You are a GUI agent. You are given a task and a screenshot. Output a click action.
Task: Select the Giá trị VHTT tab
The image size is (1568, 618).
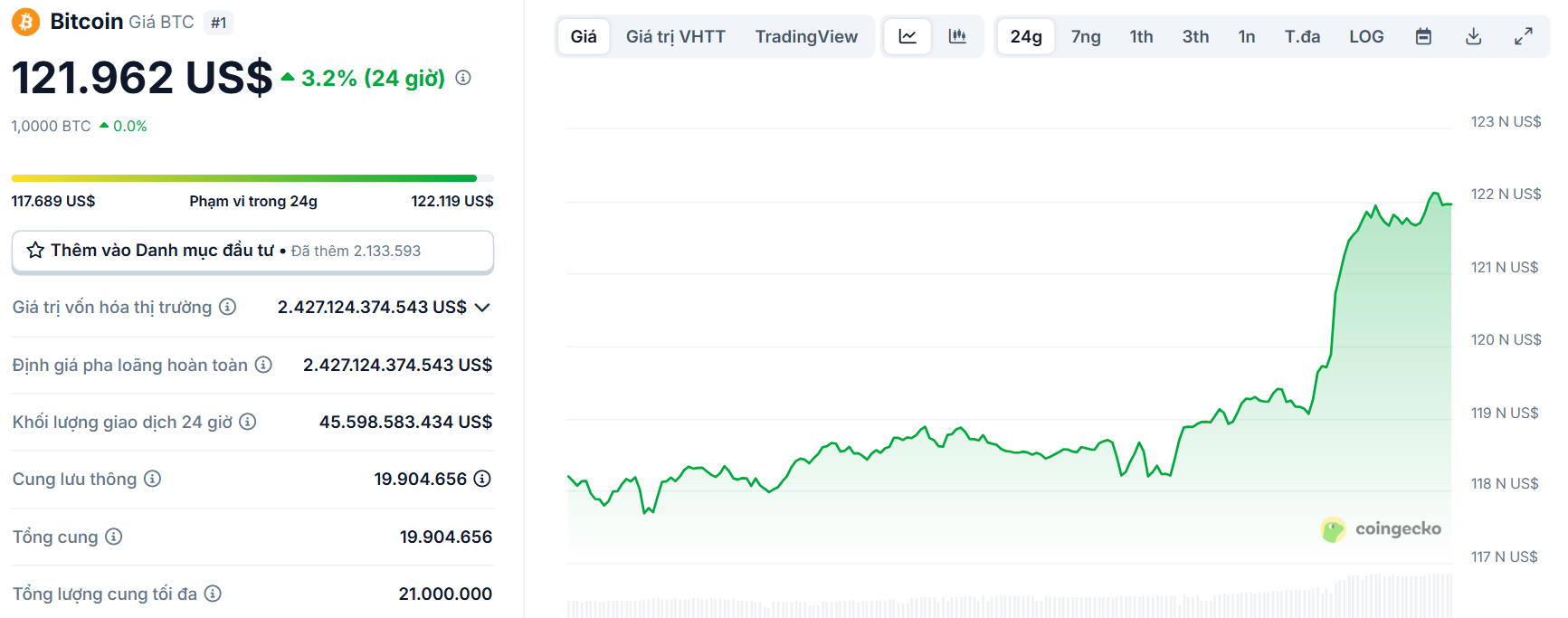coord(676,36)
